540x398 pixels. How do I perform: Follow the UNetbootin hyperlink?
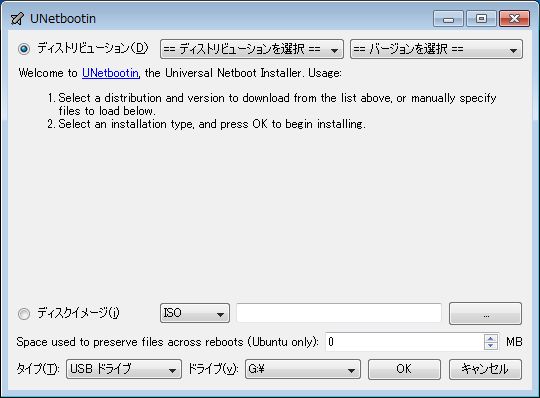111,73
